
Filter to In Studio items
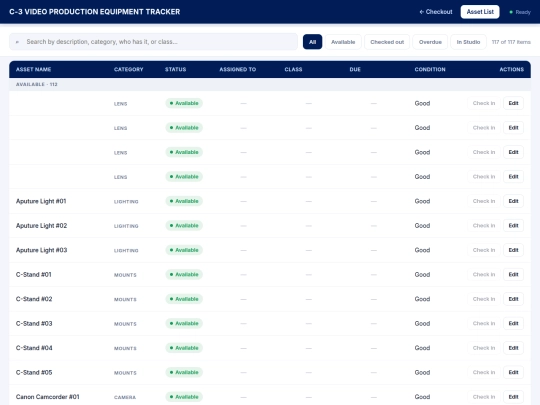(x=468, y=42)
